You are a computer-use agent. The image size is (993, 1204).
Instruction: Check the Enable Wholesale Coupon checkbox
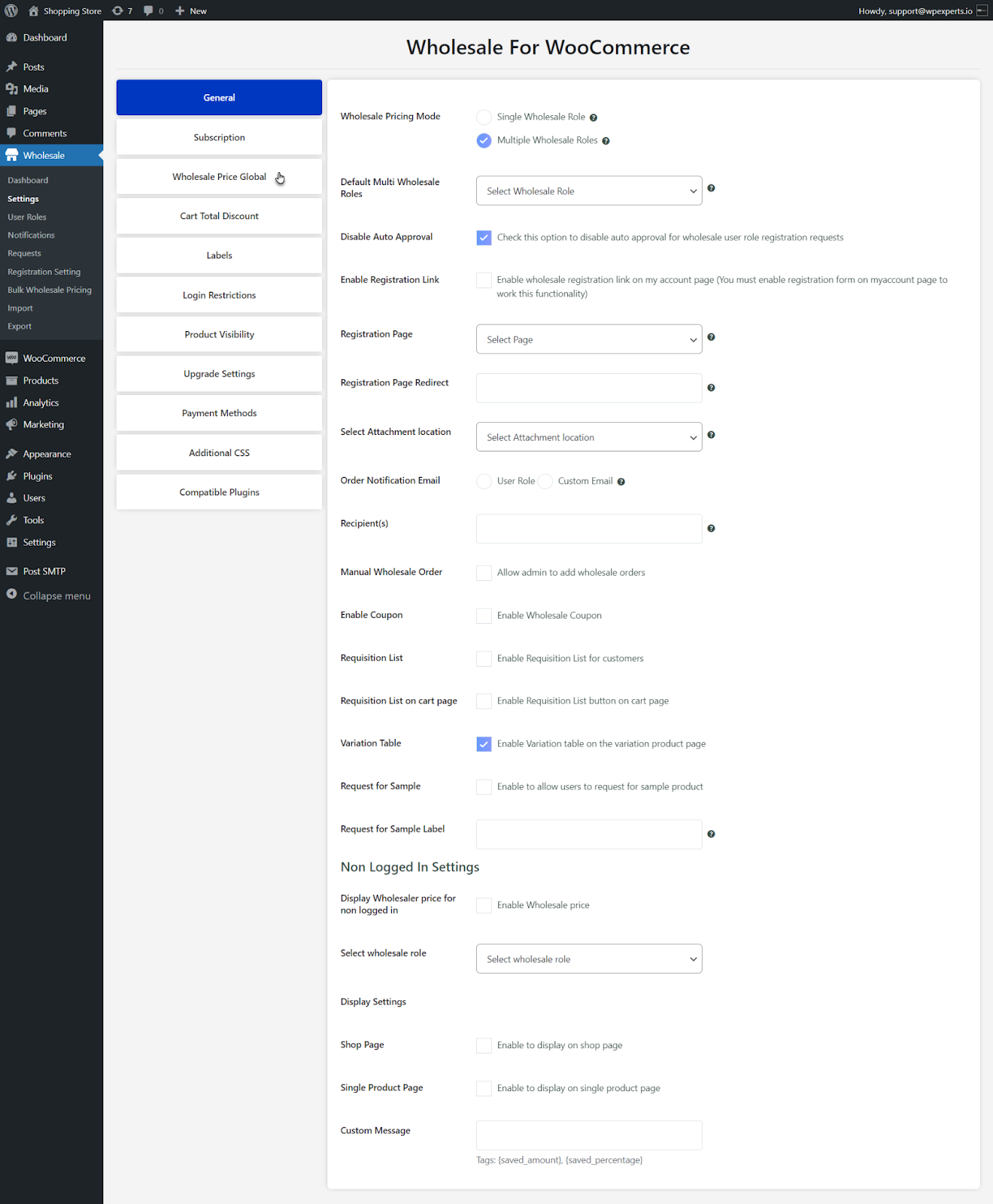(x=484, y=616)
